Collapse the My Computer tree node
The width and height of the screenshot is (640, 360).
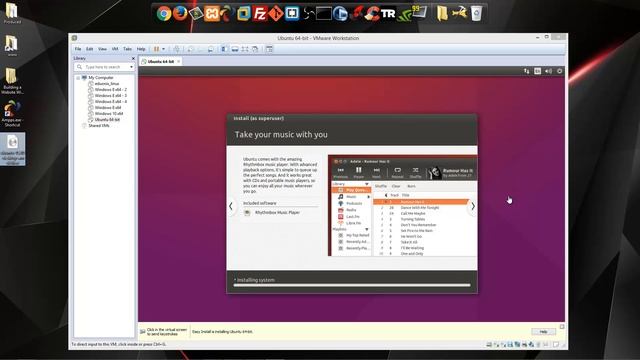point(78,78)
